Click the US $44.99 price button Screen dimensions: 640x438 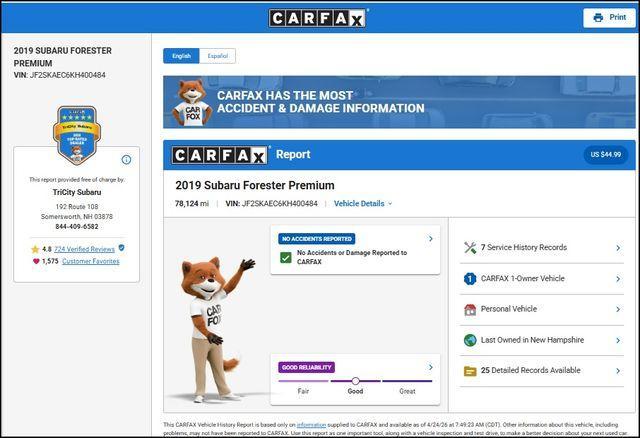[606, 155]
